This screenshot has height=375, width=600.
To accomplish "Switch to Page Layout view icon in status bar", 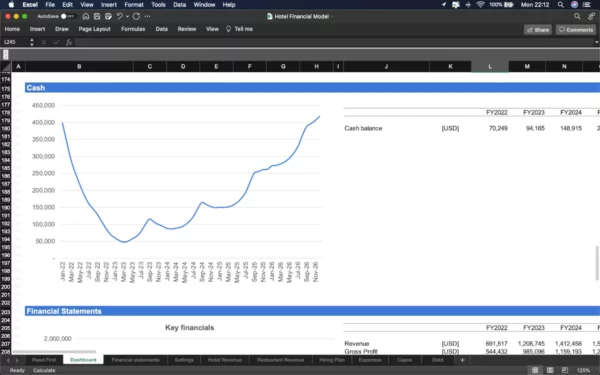I will (550, 370).
